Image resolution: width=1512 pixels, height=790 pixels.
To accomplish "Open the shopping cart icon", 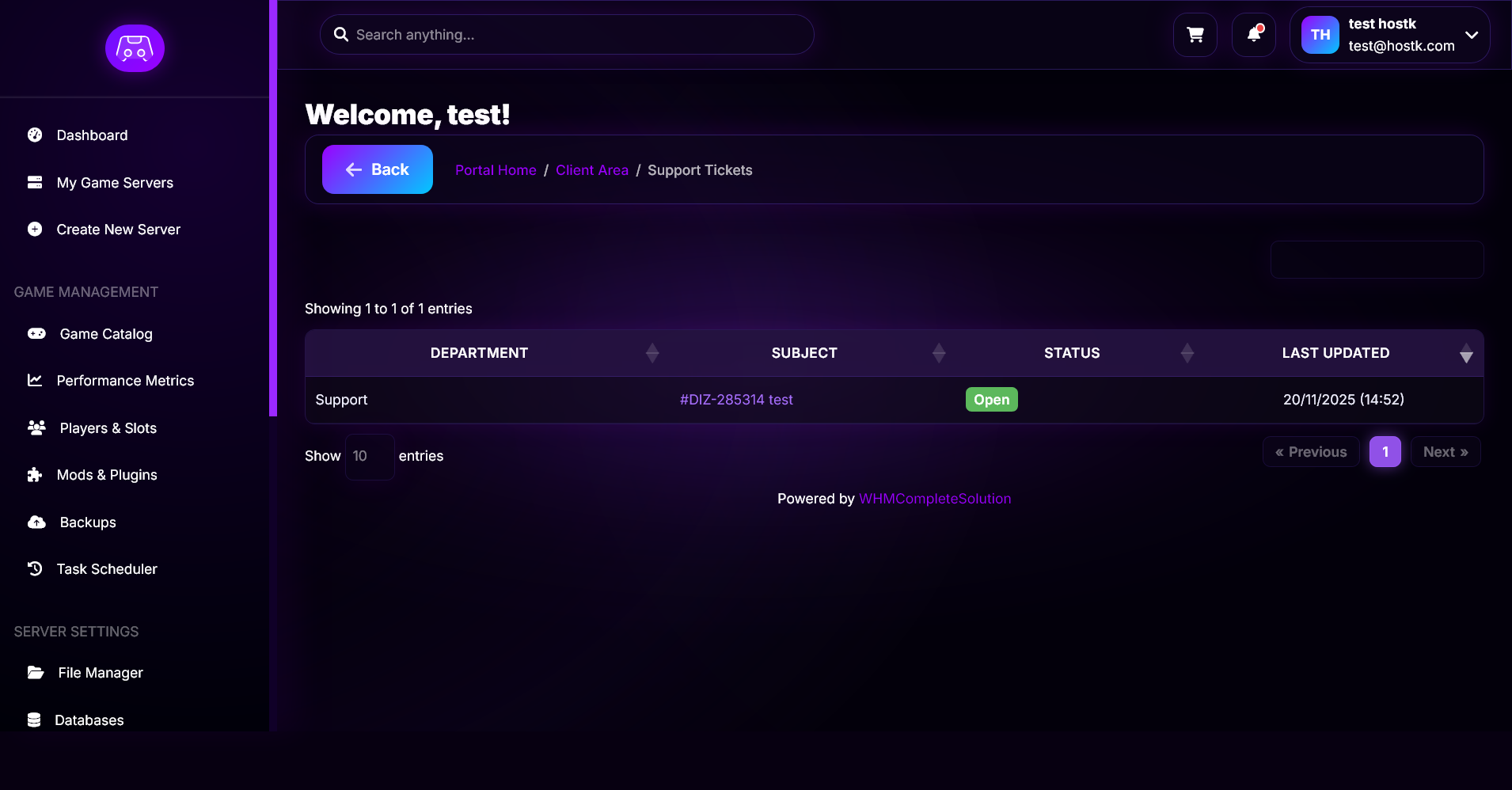I will click(x=1195, y=35).
